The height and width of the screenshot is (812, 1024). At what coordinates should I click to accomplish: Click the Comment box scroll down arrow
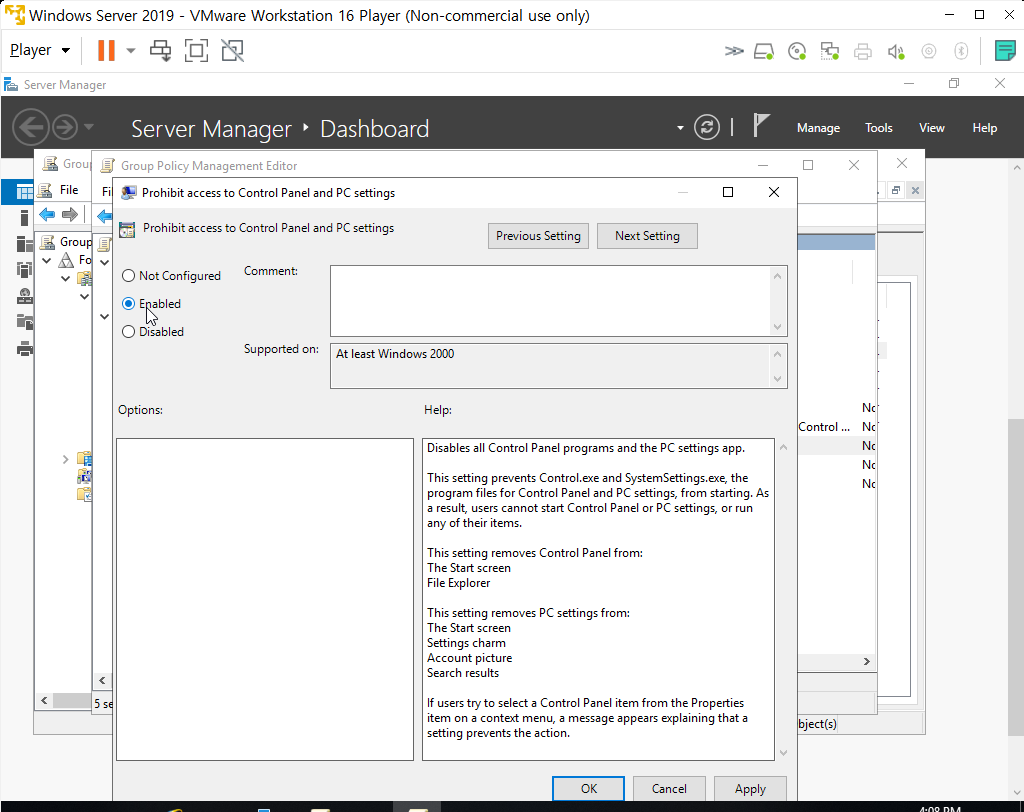pyautogui.click(x=777, y=327)
